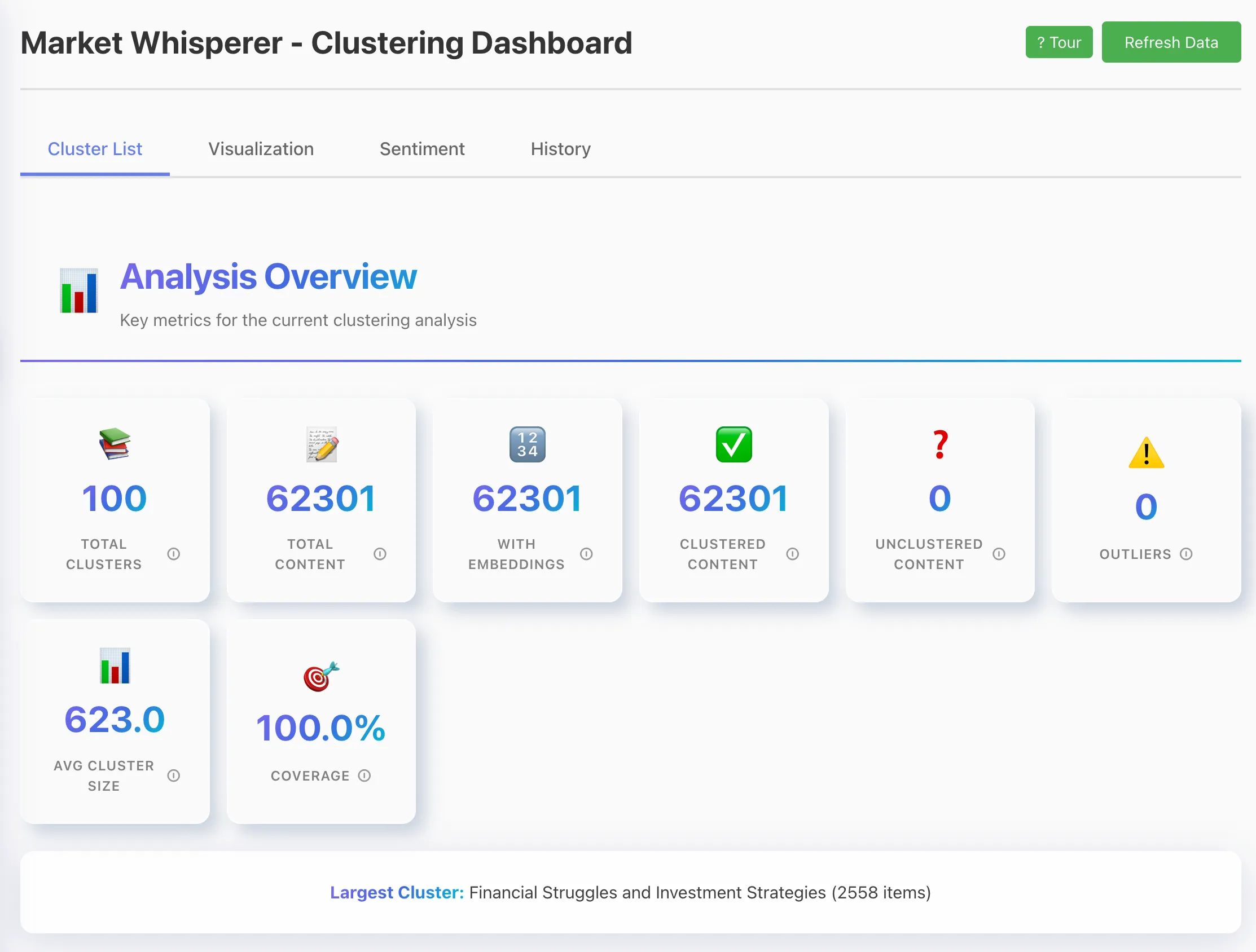Click the UNCLUSTERED CONTENT label
The height and width of the screenshot is (952, 1256).
pyautogui.click(x=929, y=554)
